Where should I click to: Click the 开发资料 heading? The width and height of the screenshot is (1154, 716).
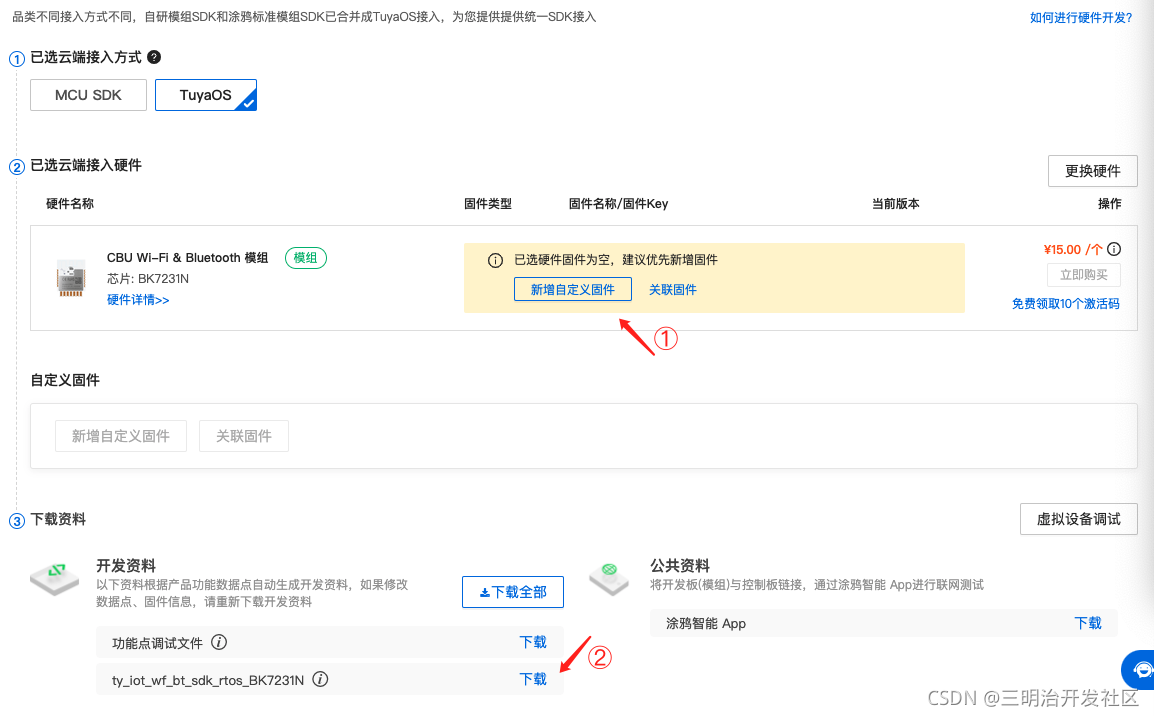[x=126, y=565]
